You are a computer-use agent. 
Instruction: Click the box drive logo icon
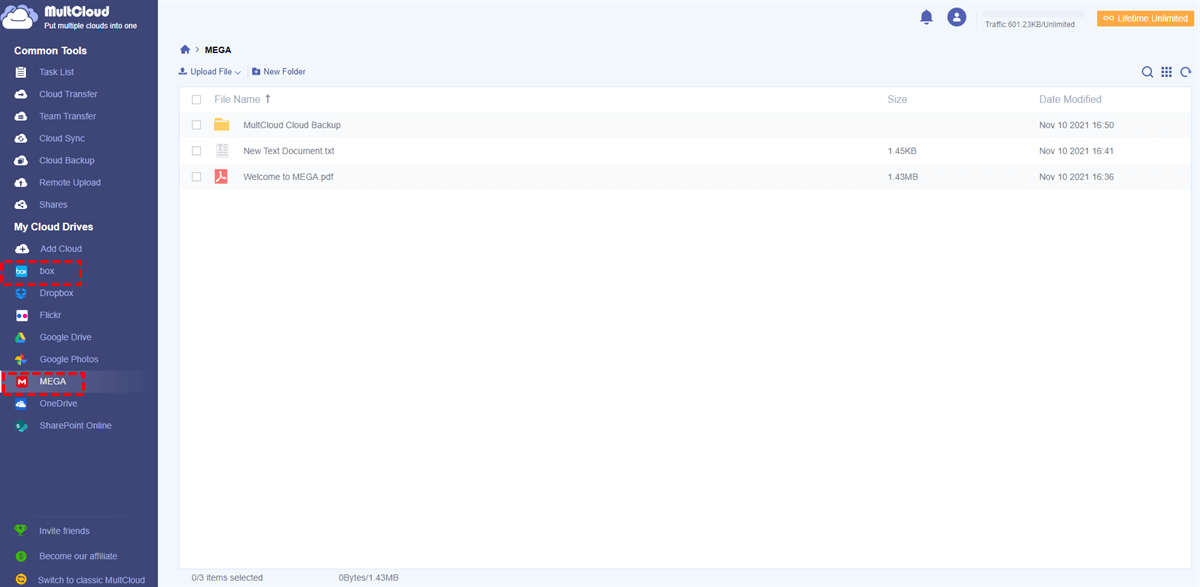(21, 271)
